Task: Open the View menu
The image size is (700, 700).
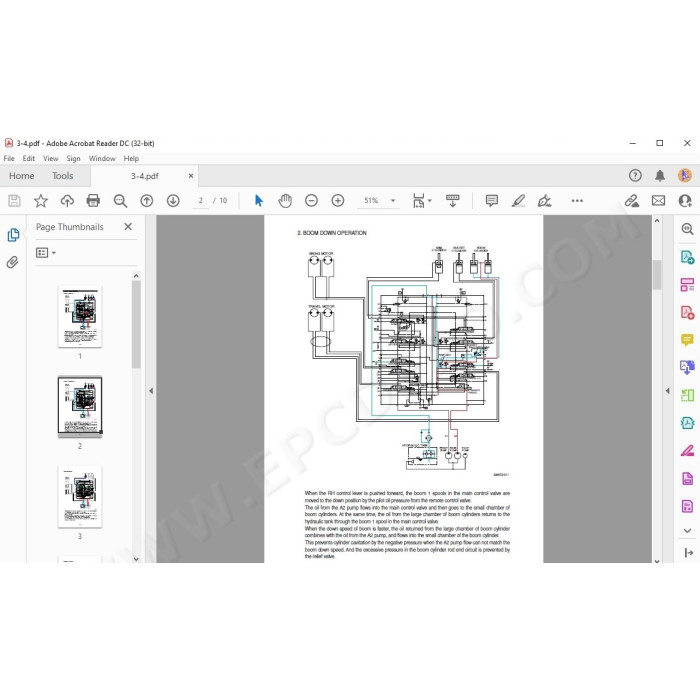Action: pyautogui.click(x=50, y=158)
